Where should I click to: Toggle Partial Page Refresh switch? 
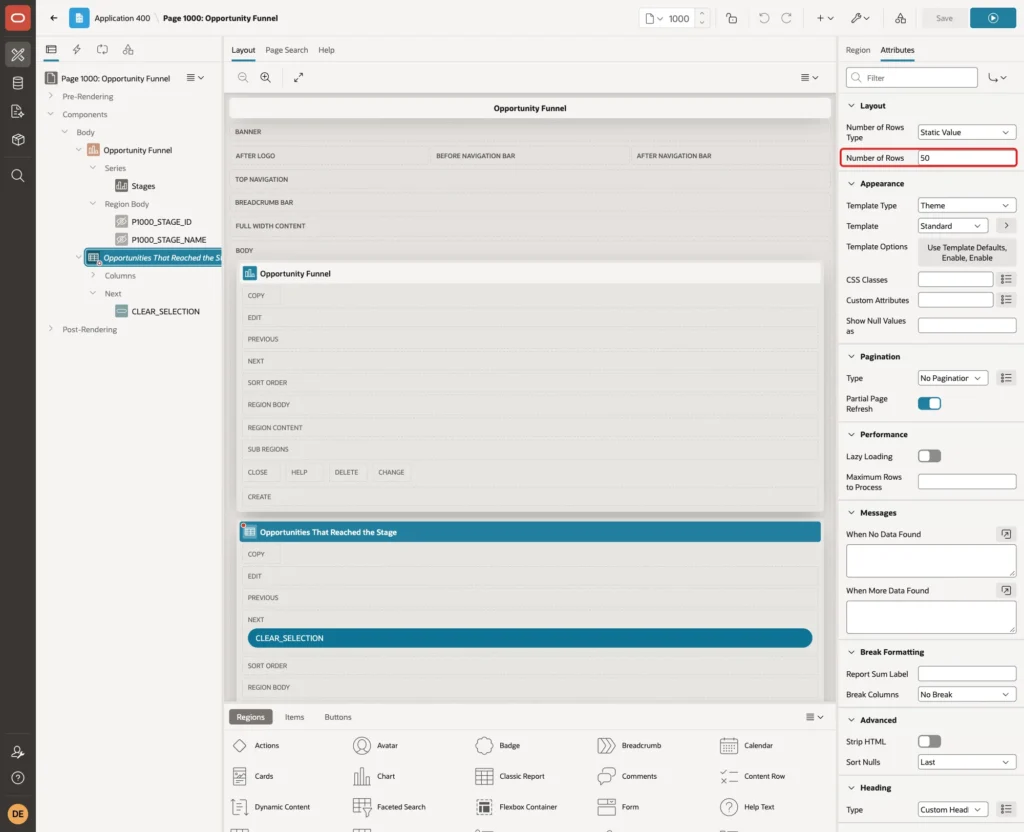(x=929, y=404)
